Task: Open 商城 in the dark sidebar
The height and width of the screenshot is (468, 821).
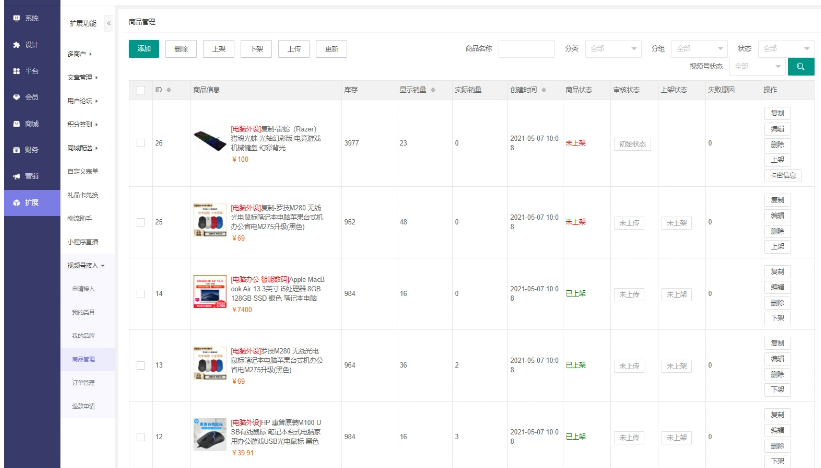Action: point(32,124)
